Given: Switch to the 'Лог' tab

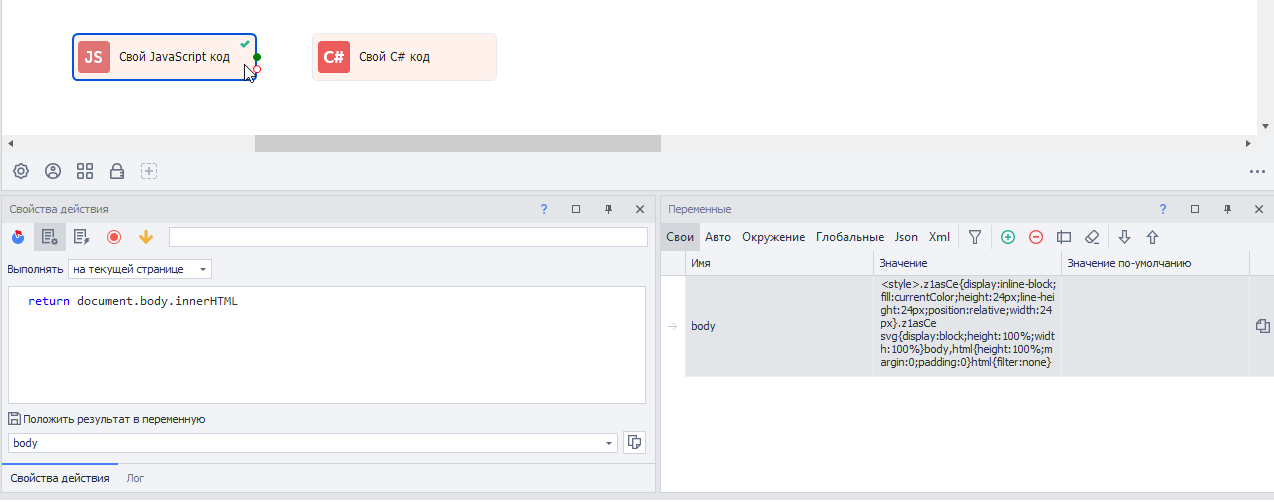Looking at the screenshot, I should (135, 478).
